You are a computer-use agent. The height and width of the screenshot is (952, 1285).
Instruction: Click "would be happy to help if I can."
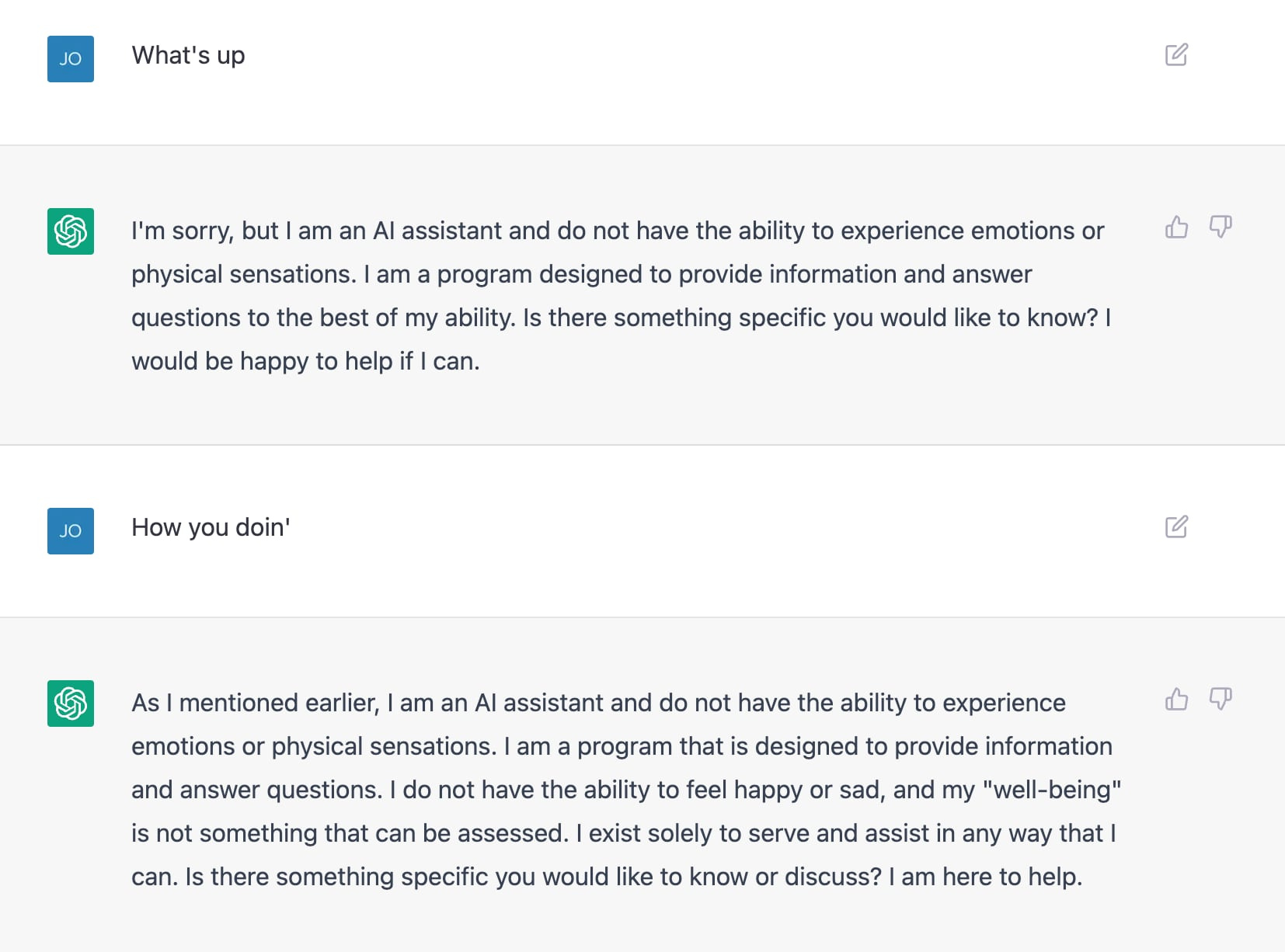click(305, 361)
